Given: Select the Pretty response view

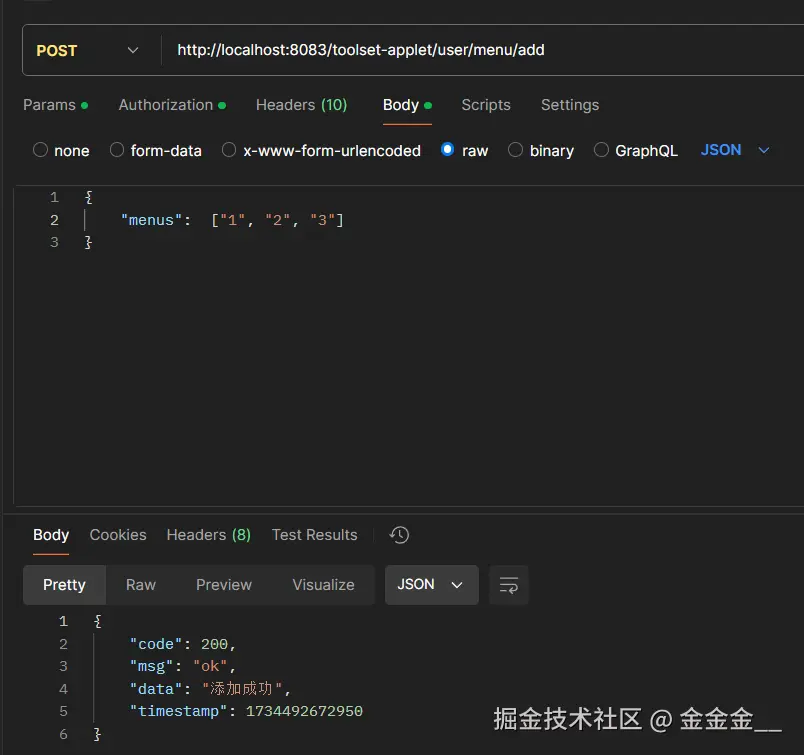Looking at the screenshot, I should 64,585.
